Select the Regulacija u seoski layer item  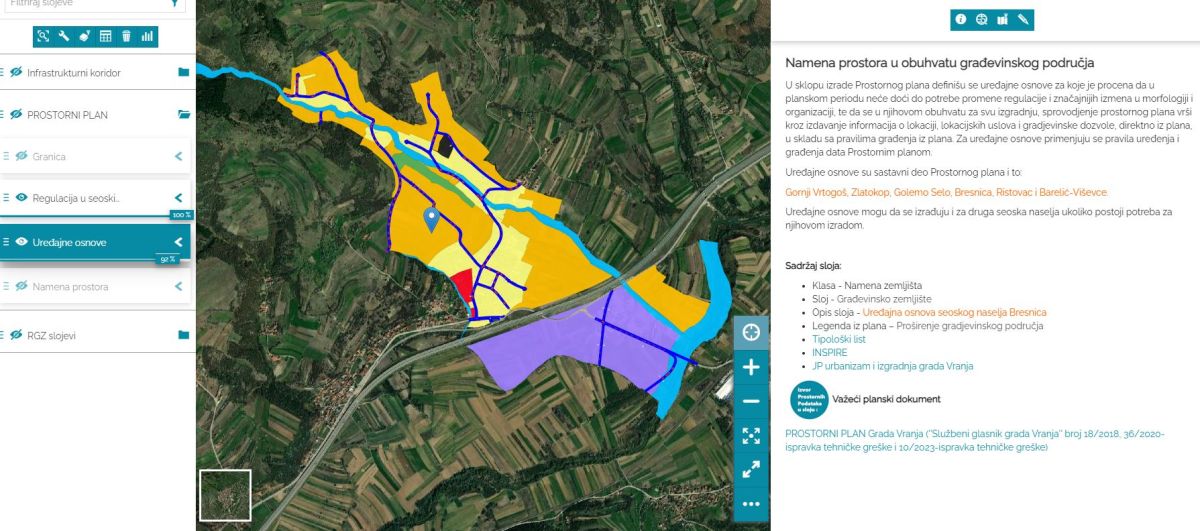pos(76,198)
